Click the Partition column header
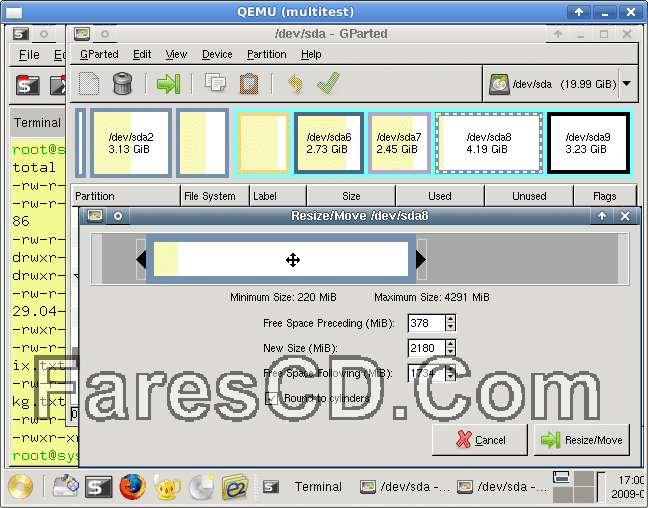 point(126,196)
